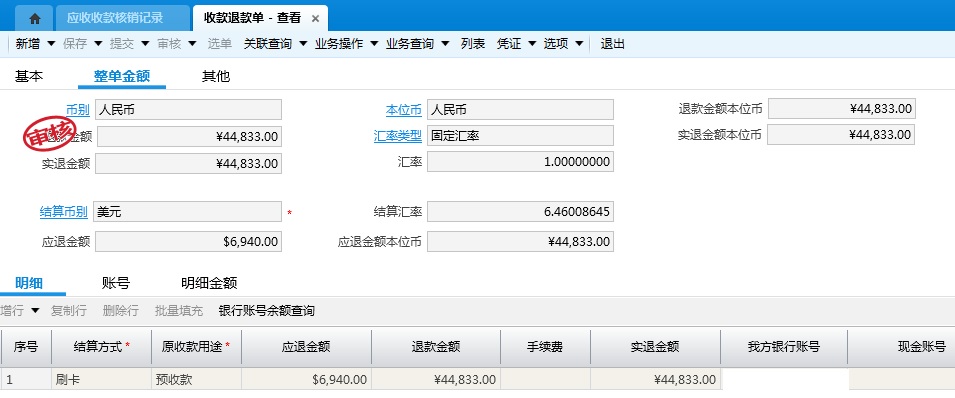Click the 手续费 column header
This screenshot has width=955, height=398.
click(x=545, y=347)
